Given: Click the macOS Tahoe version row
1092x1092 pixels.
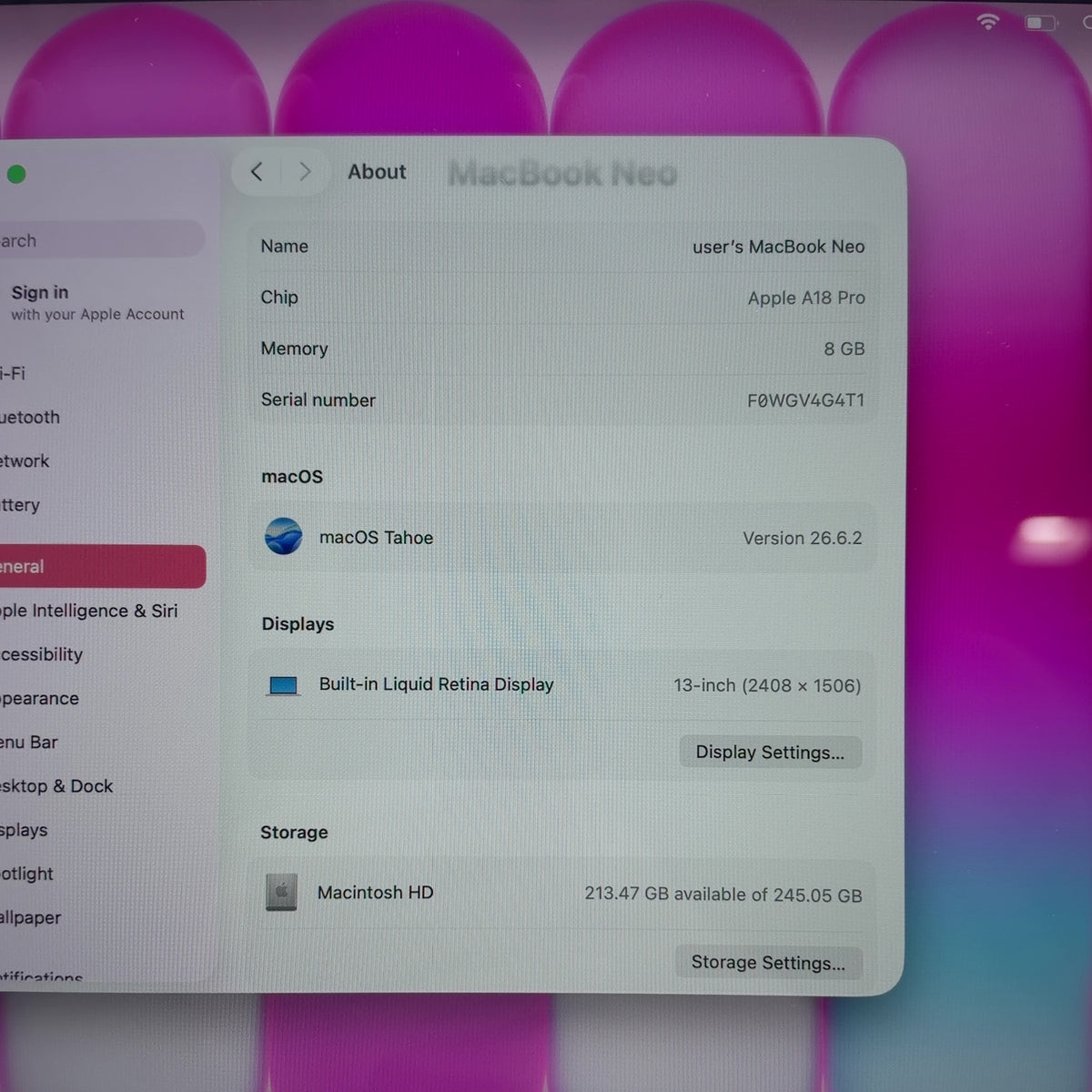Looking at the screenshot, I should (562, 537).
